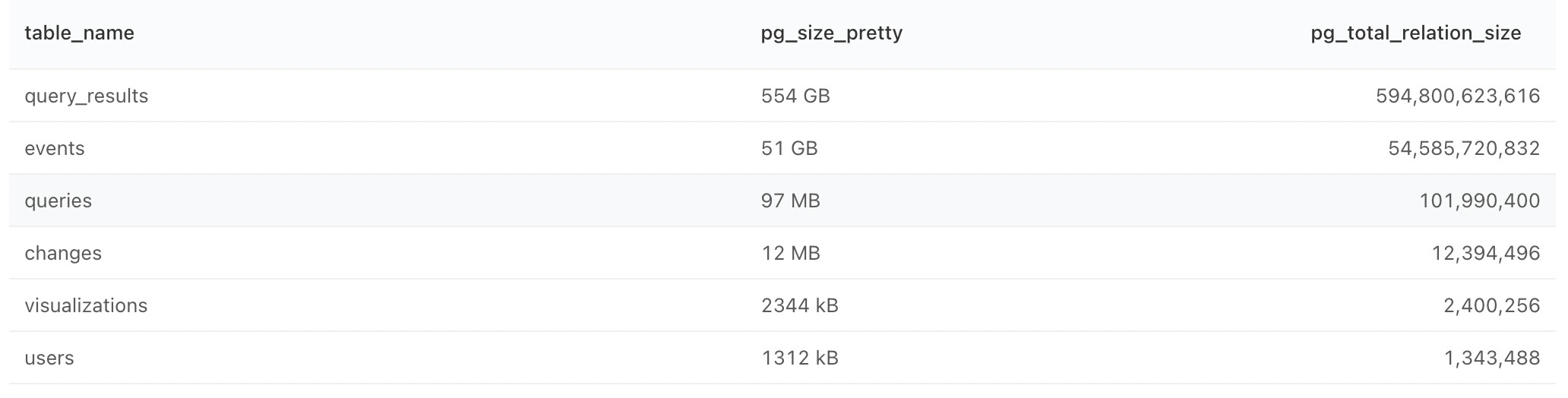1568x398 pixels.
Task: Click the 54,585,720,832 total size value
Action: click(x=1464, y=148)
